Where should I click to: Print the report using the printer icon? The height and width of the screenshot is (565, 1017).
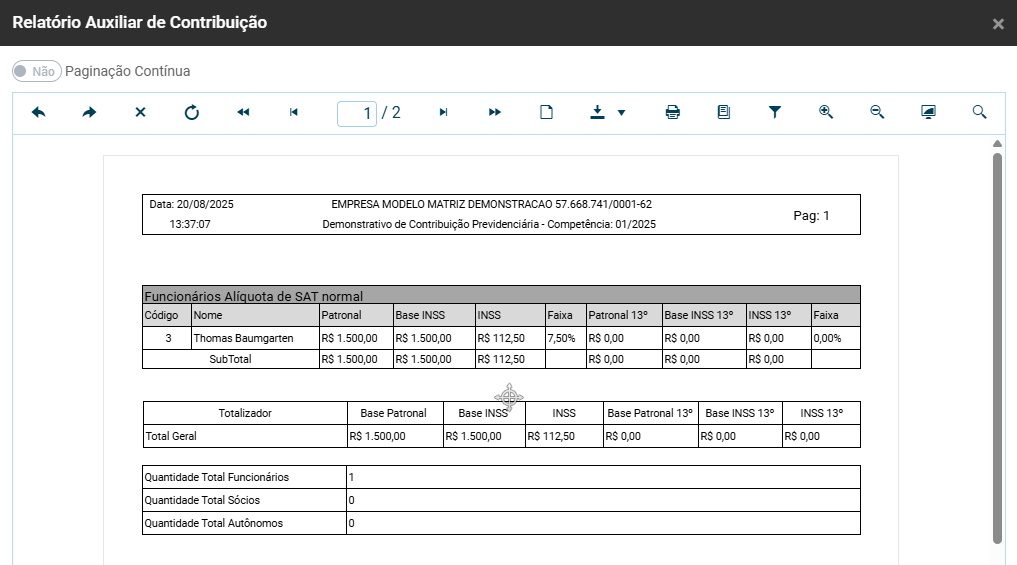click(x=673, y=113)
